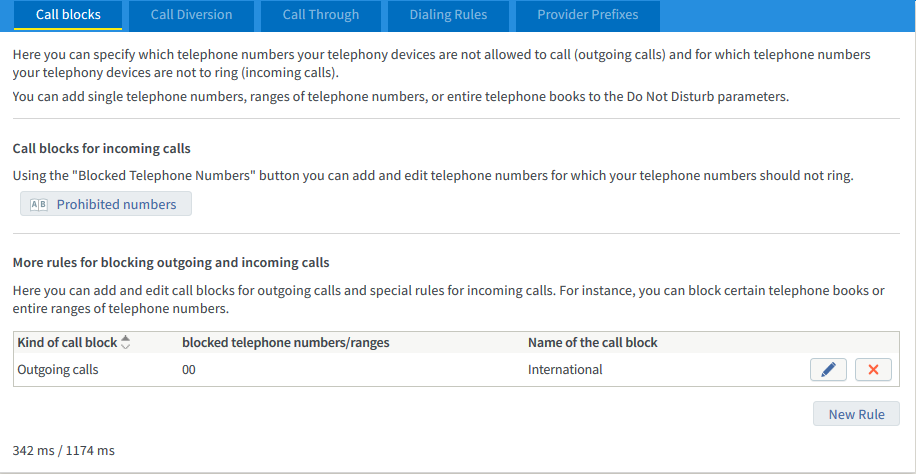
Task: Select the 'International' name cell
Action: [x=565, y=370]
